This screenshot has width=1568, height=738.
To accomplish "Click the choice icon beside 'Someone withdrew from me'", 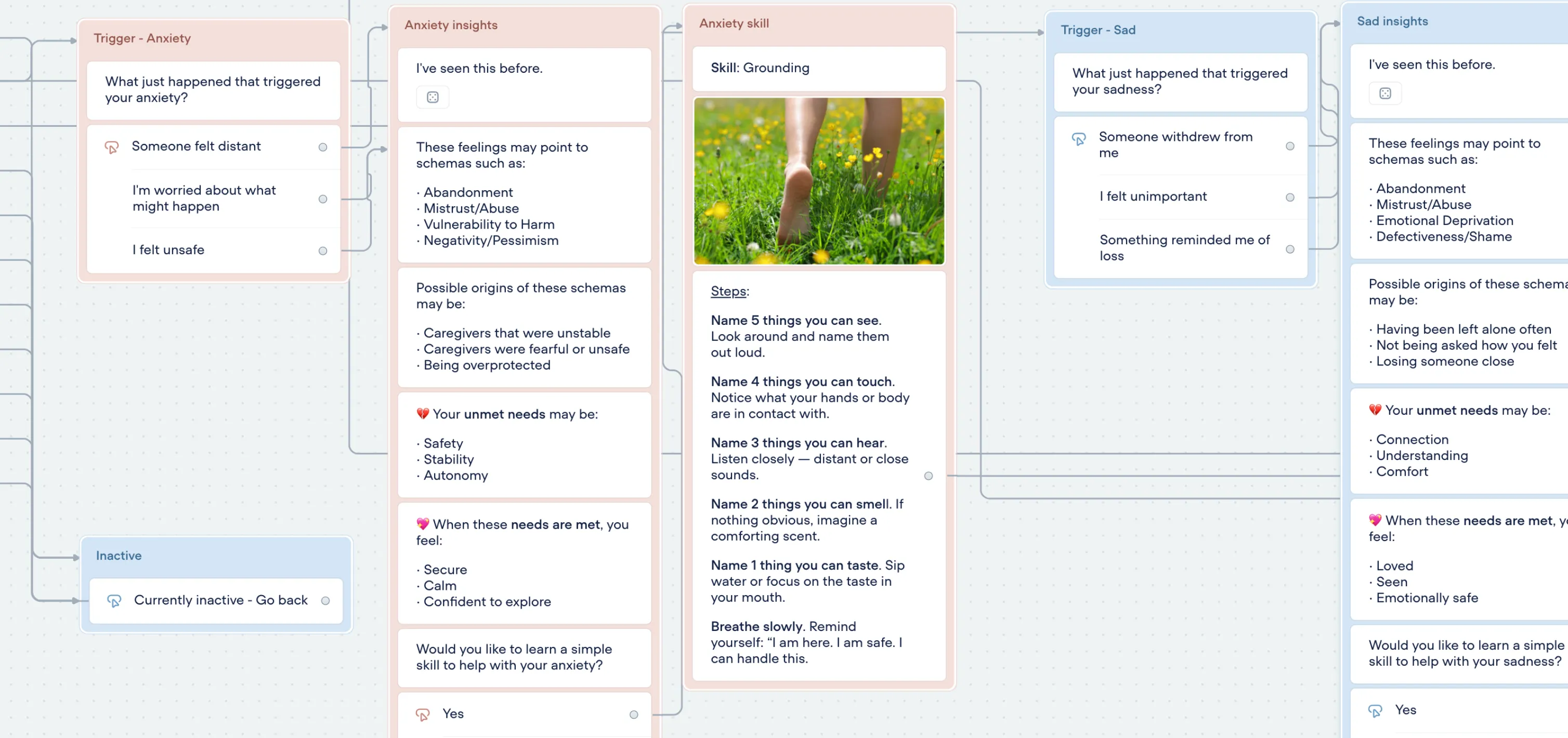I will [1079, 139].
